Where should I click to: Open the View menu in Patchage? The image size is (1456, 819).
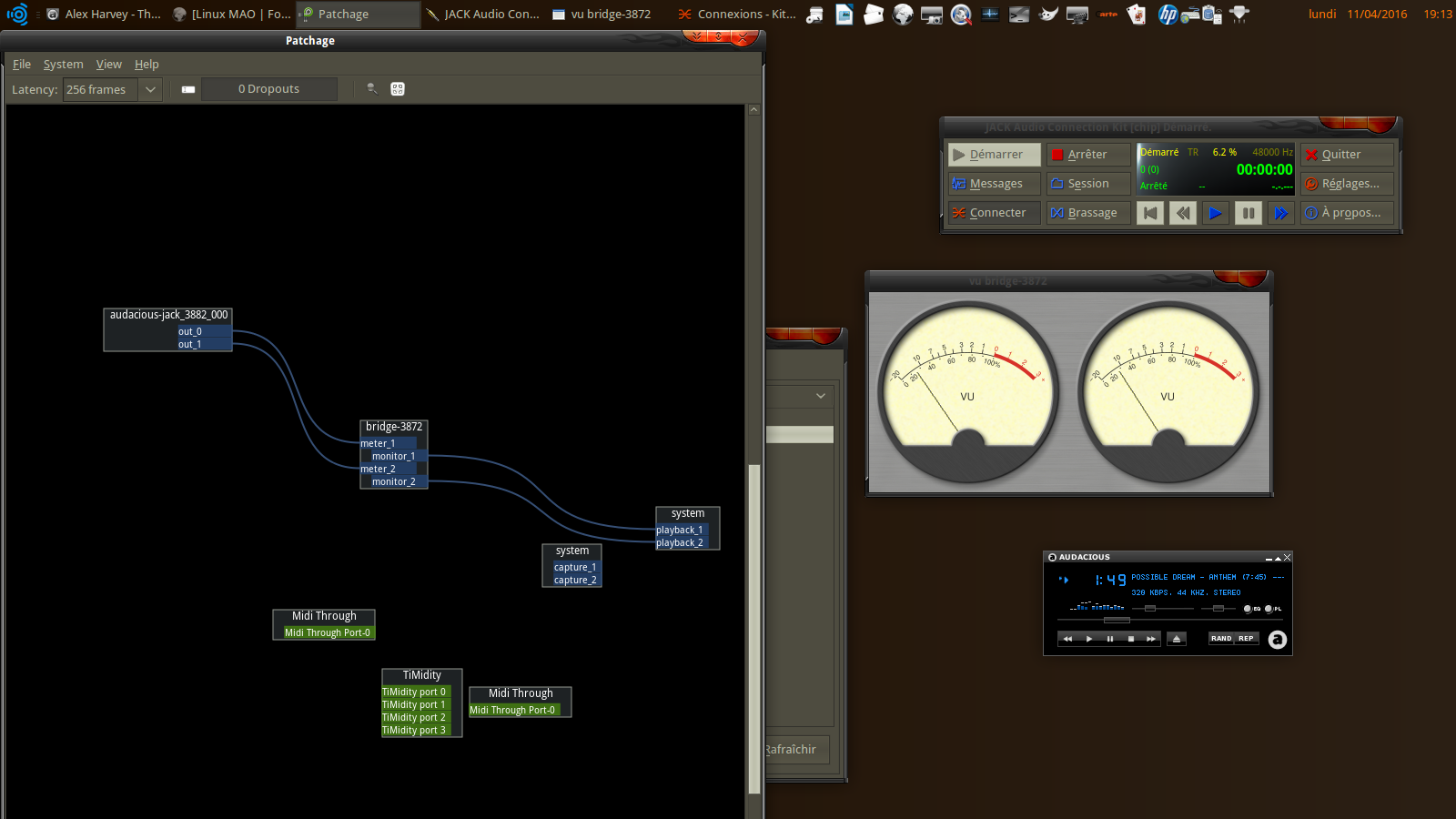108,65
